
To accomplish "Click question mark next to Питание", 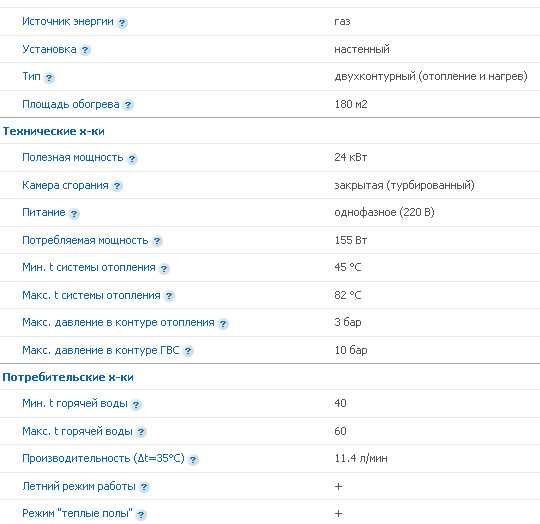I will tap(74, 213).
